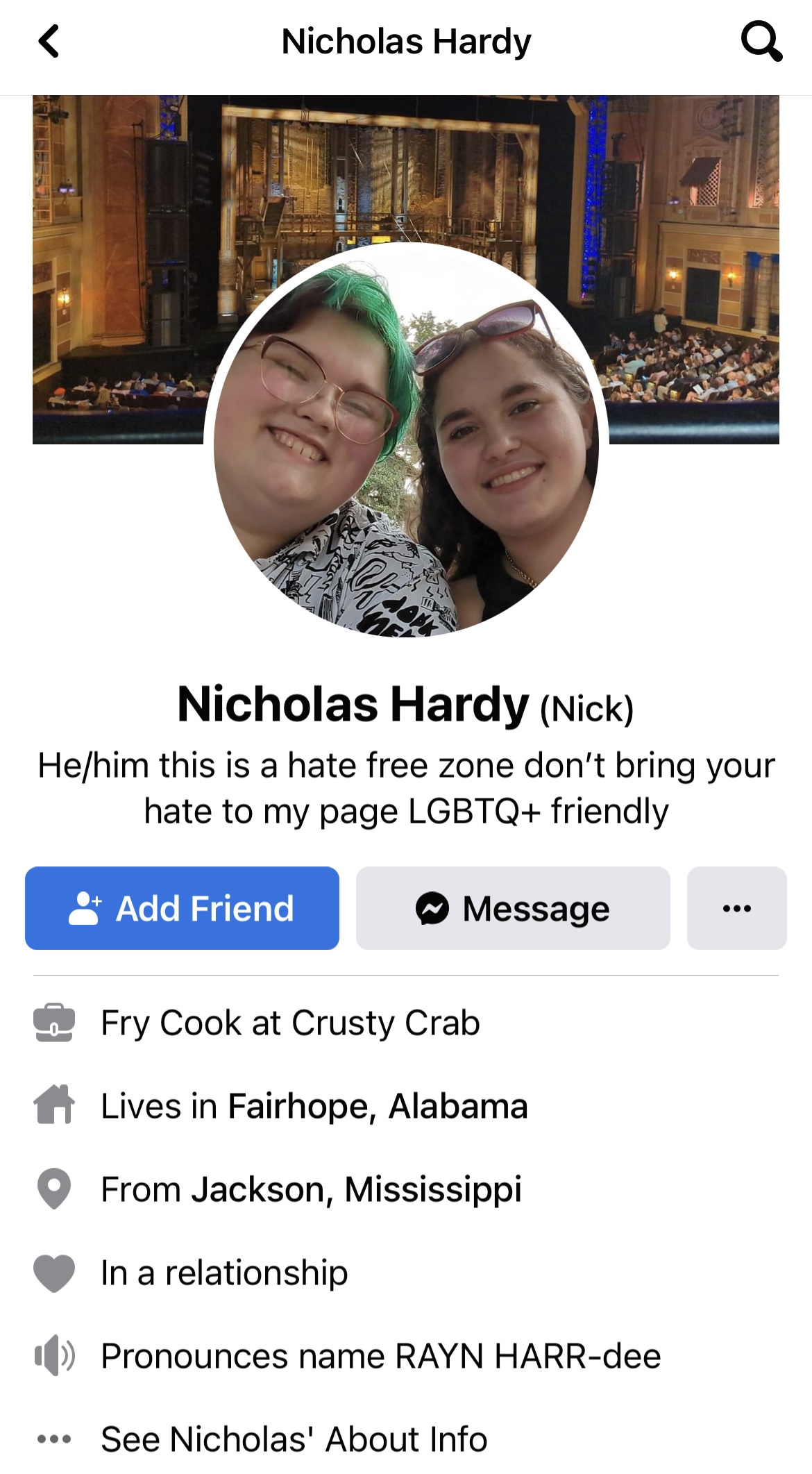The width and height of the screenshot is (812, 1474).
Task: Click the briefcase work icon
Action: click(54, 1023)
